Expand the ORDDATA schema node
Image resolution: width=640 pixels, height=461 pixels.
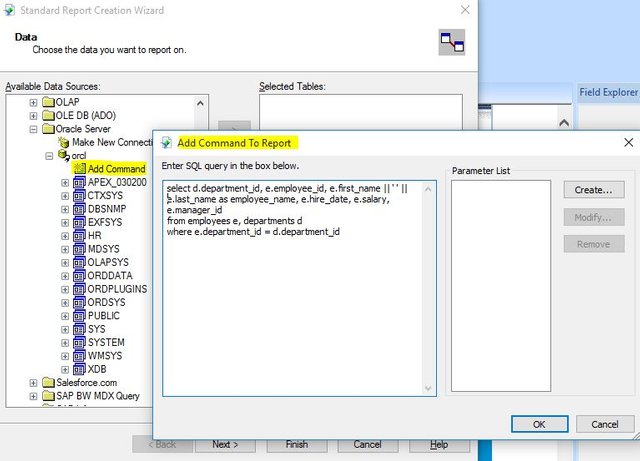(x=65, y=276)
